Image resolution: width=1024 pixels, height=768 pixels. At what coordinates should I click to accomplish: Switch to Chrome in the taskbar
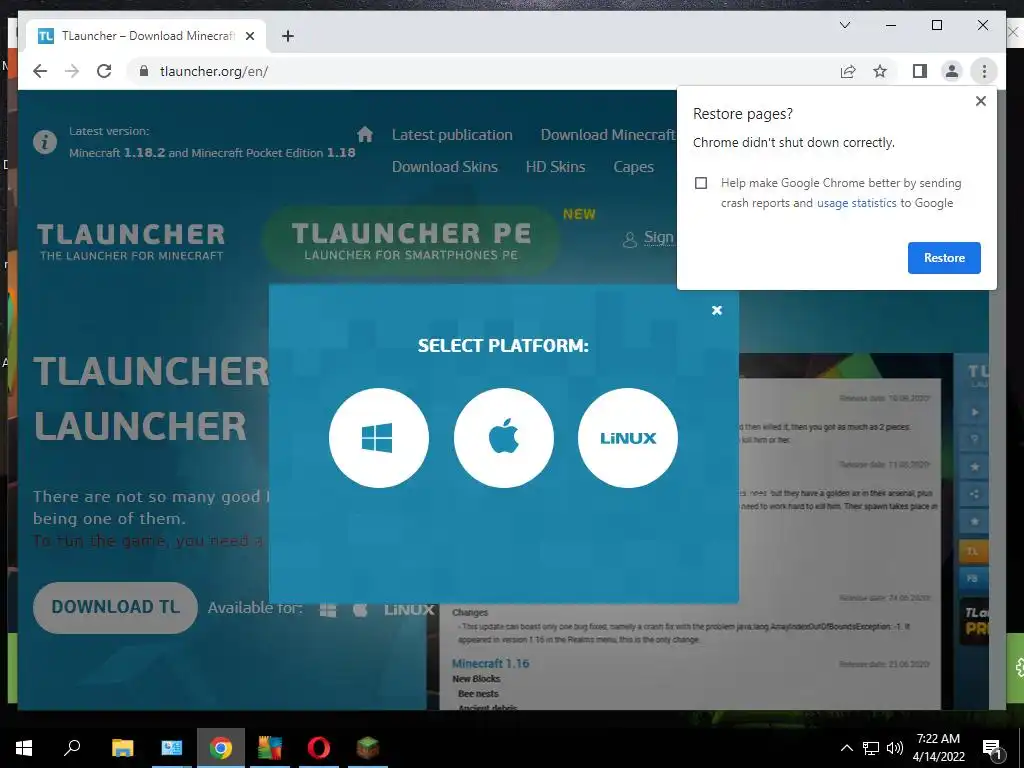point(221,748)
